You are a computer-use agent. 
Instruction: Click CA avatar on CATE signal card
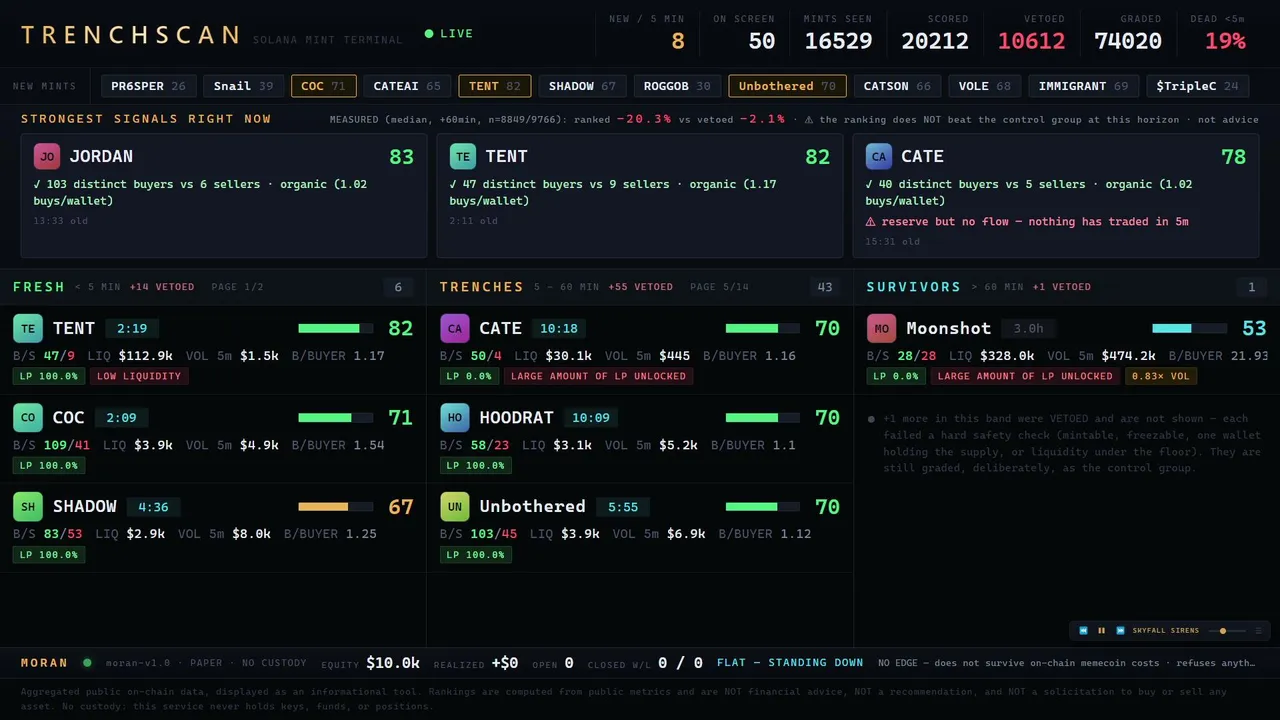click(x=878, y=156)
